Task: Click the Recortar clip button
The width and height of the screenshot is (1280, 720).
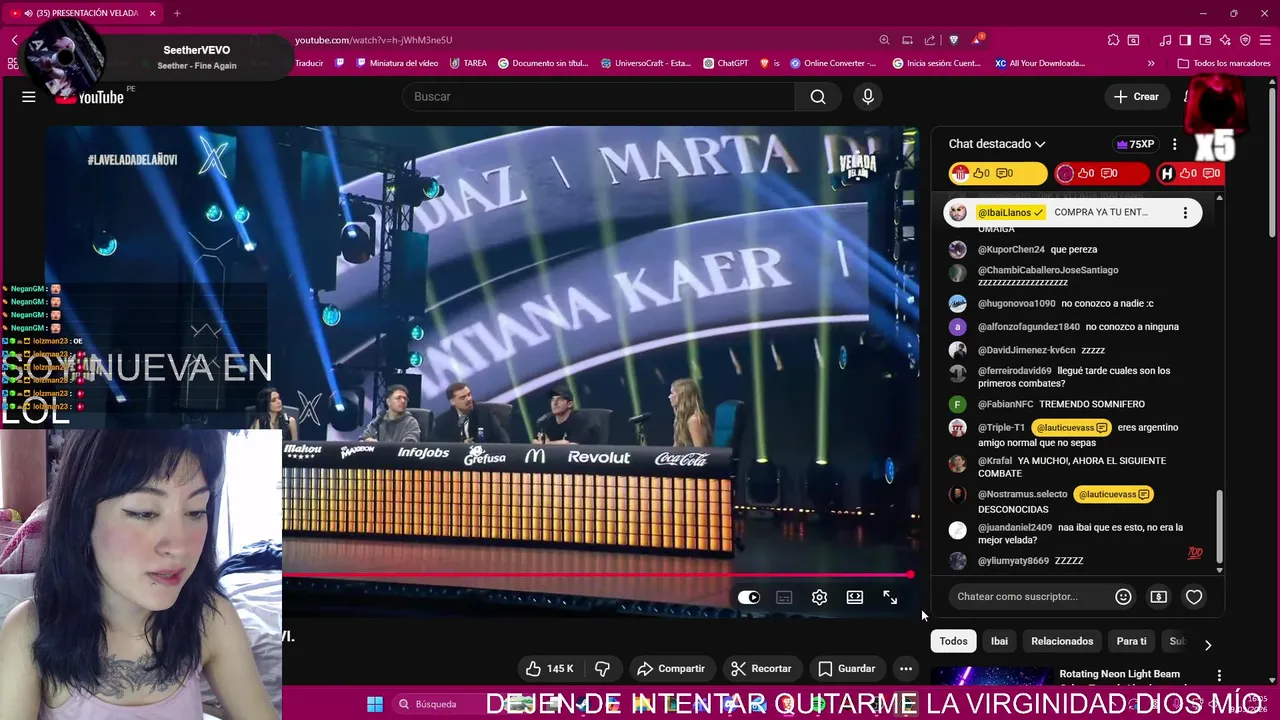Action: pyautogui.click(x=761, y=669)
